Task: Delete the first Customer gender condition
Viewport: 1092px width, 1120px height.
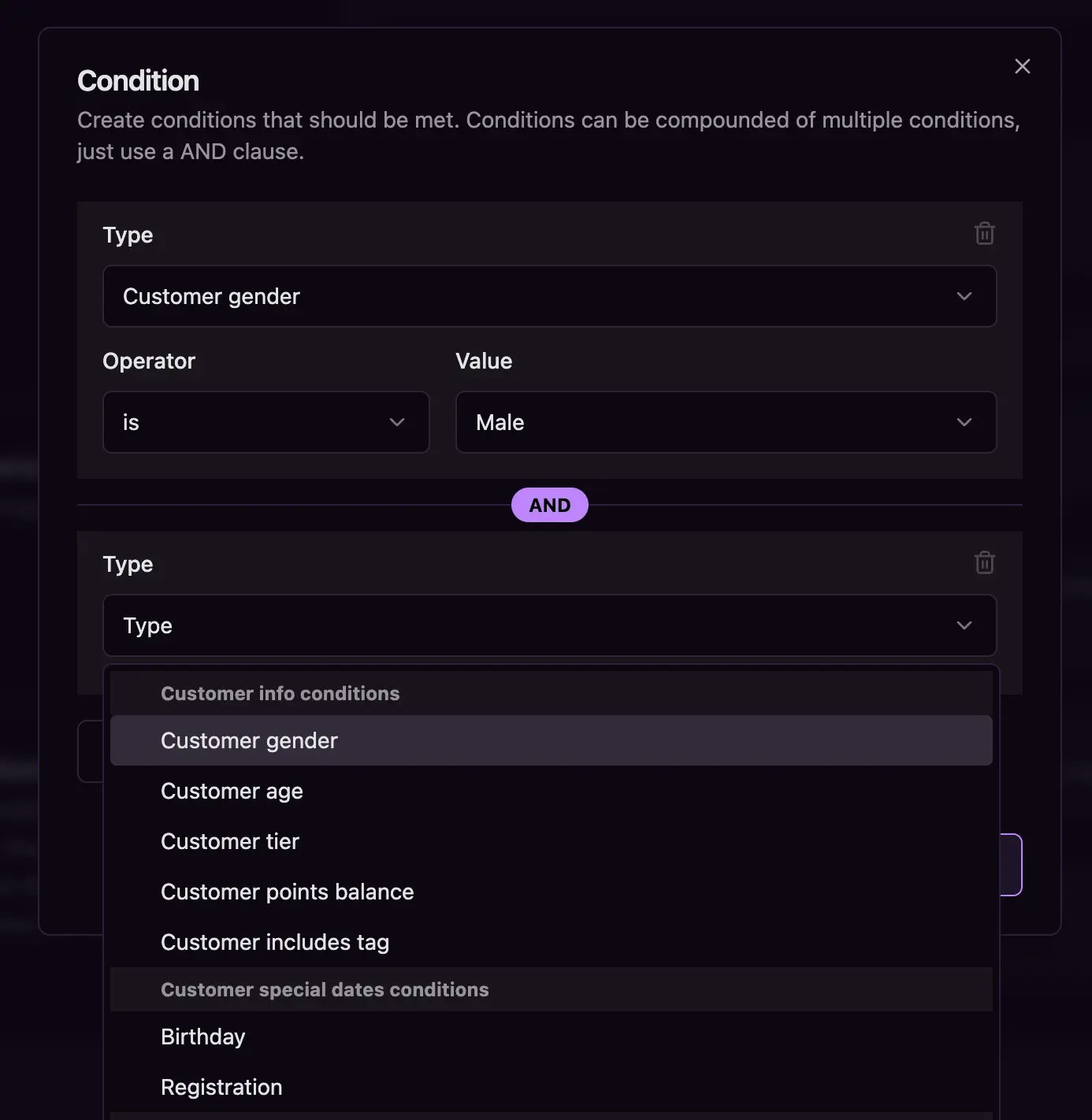Action: (984, 234)
